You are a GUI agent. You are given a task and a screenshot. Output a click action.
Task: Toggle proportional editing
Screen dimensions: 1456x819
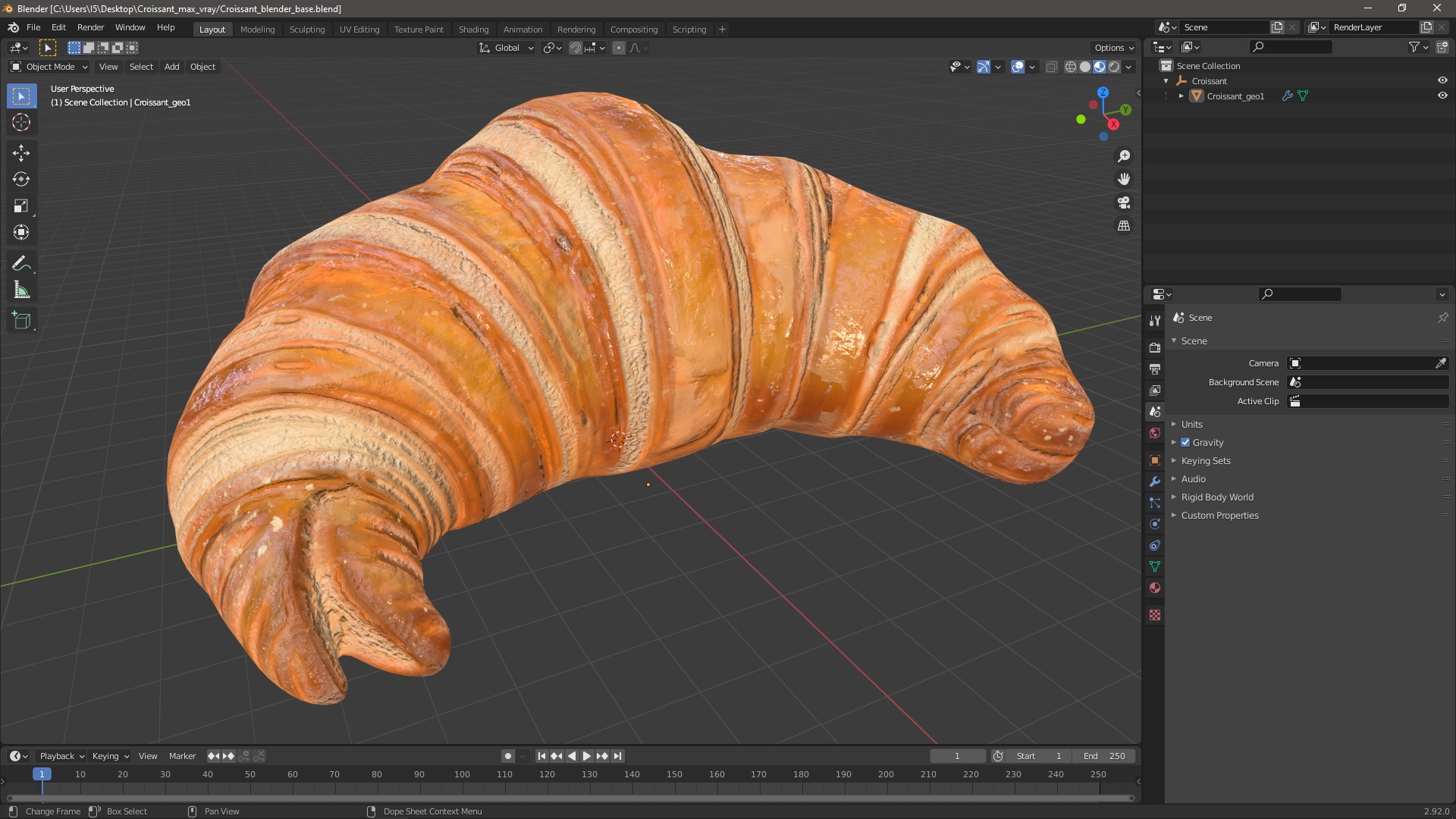pyautogui.click(x=619, y=48)
